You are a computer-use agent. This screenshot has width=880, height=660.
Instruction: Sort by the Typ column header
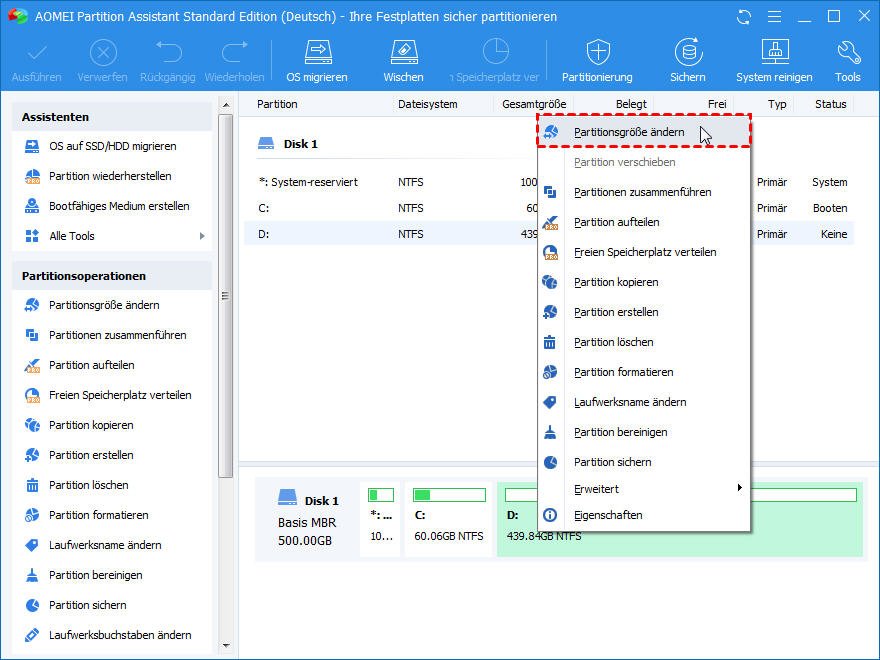(777, 104)
